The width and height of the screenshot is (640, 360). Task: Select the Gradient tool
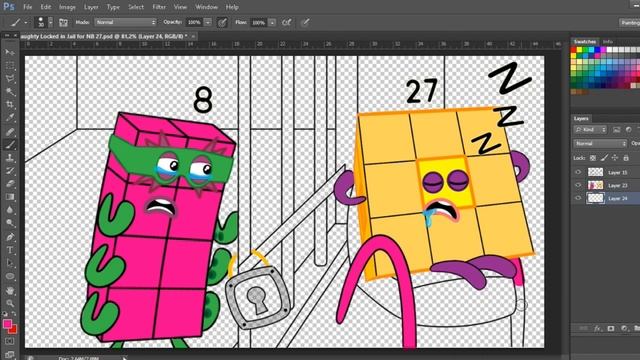pos(10,197)
